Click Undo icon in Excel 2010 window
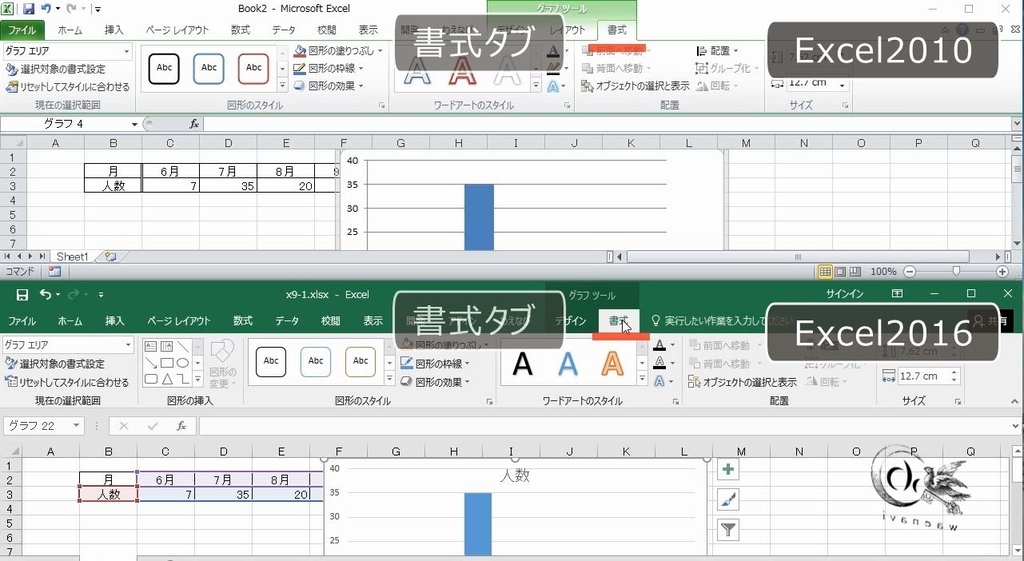 click(x=46, y=8)
